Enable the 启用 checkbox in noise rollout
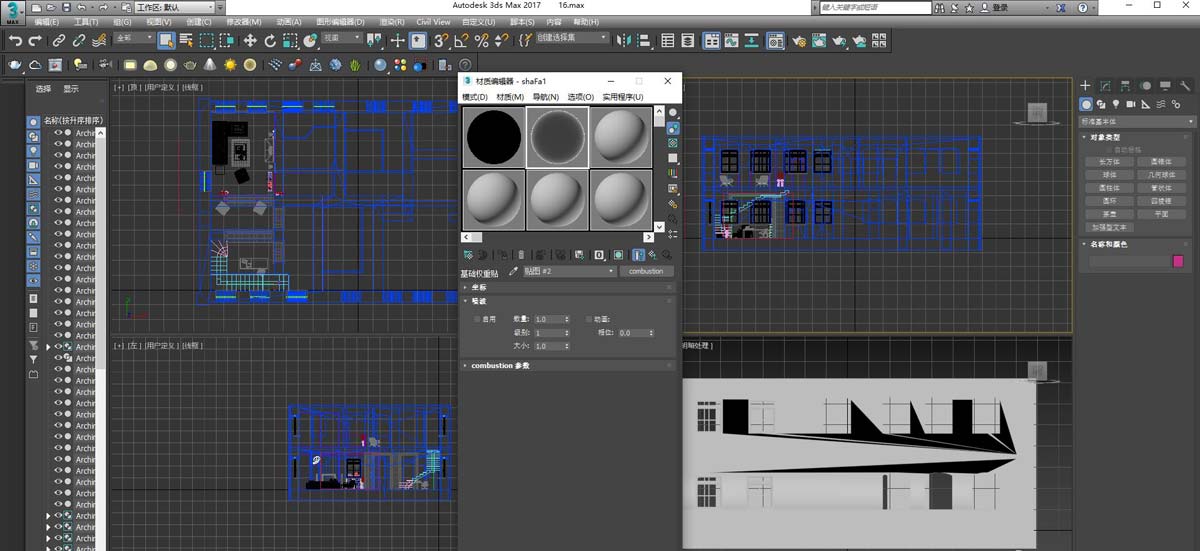The width and height of the screenshot is (1200, 551). pyautogui.click(x=477, y=319)
